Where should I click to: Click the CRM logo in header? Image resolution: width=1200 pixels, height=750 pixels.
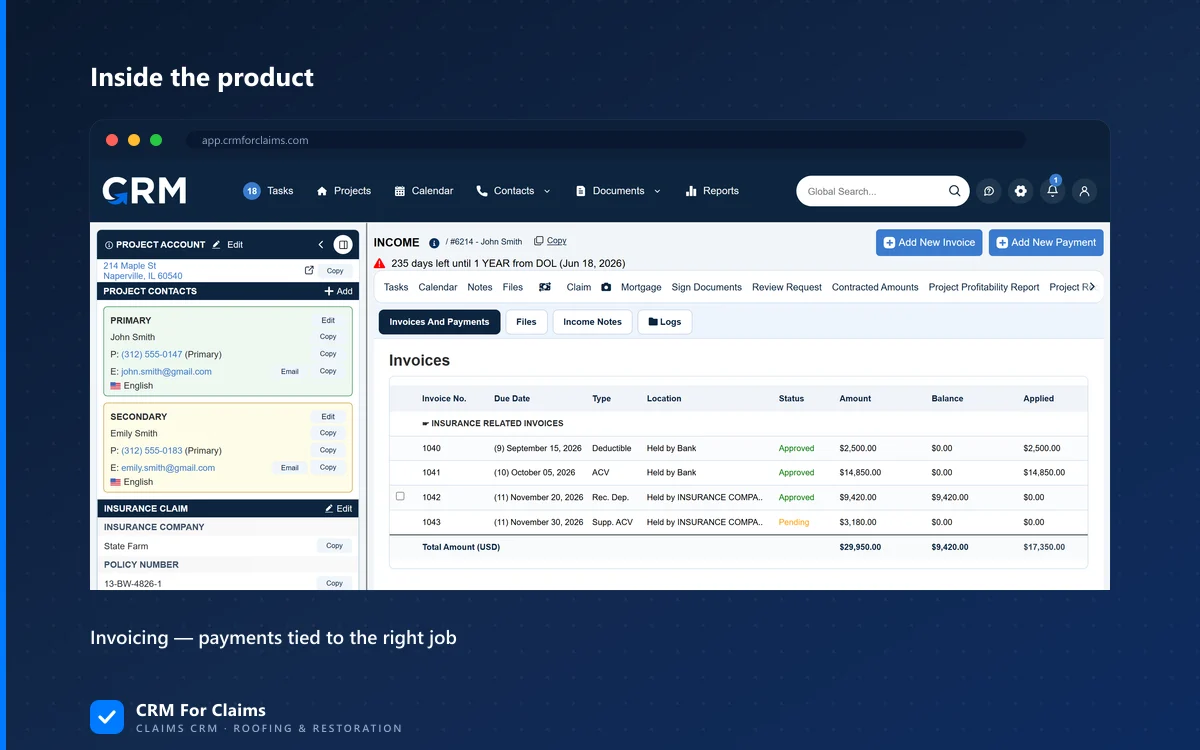(144, 190)
